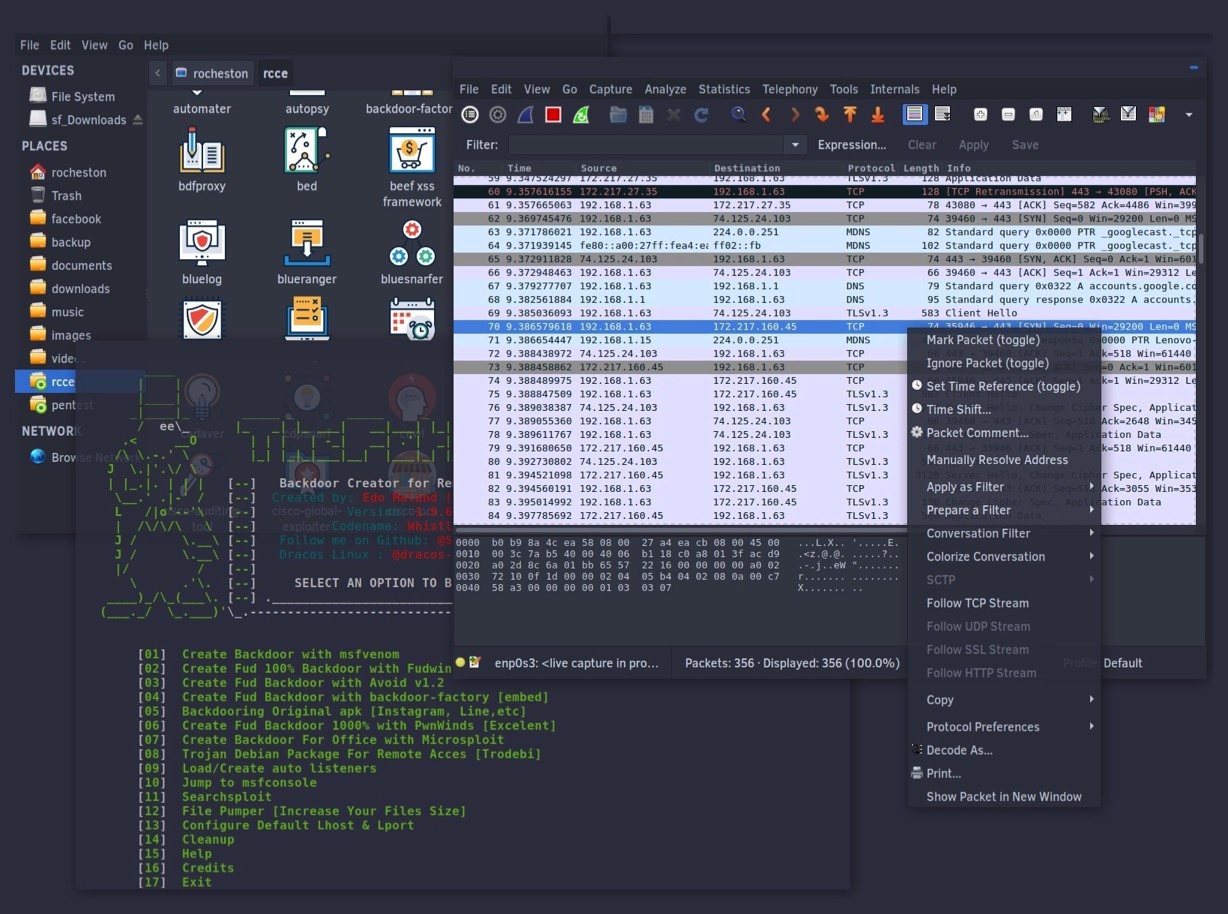The width and height of the screenshot is (1228, 914).
Task: Find a packet with the magnifier icon
Action: tap(739, 114)
